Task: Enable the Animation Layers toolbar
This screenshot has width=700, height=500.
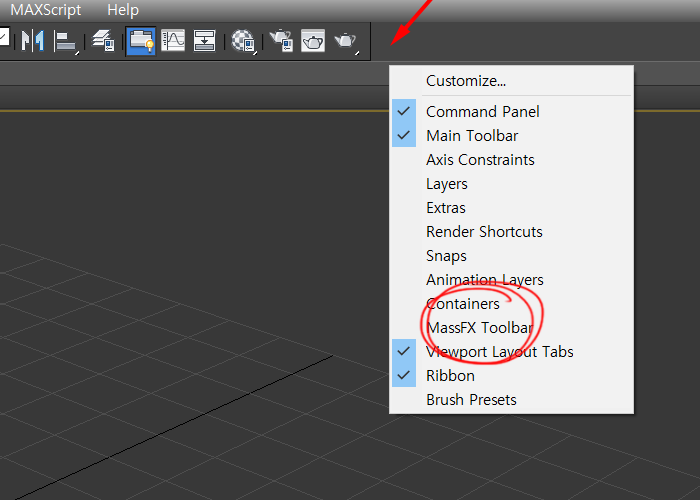Action: coord(512,279)
